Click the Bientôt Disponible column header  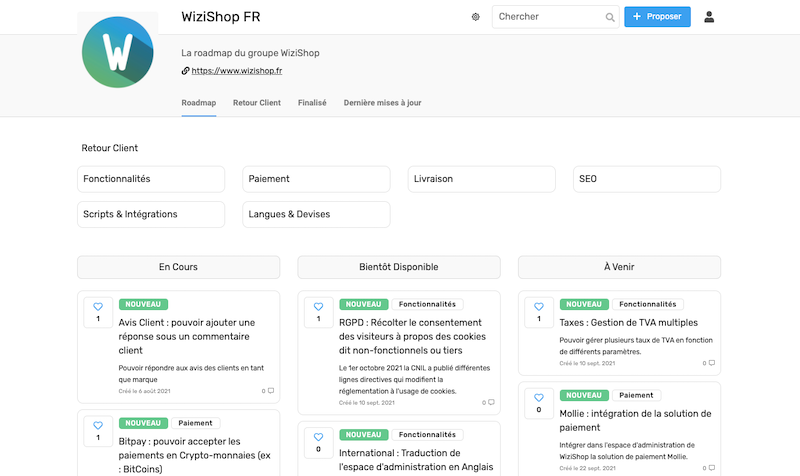point(399,267)
